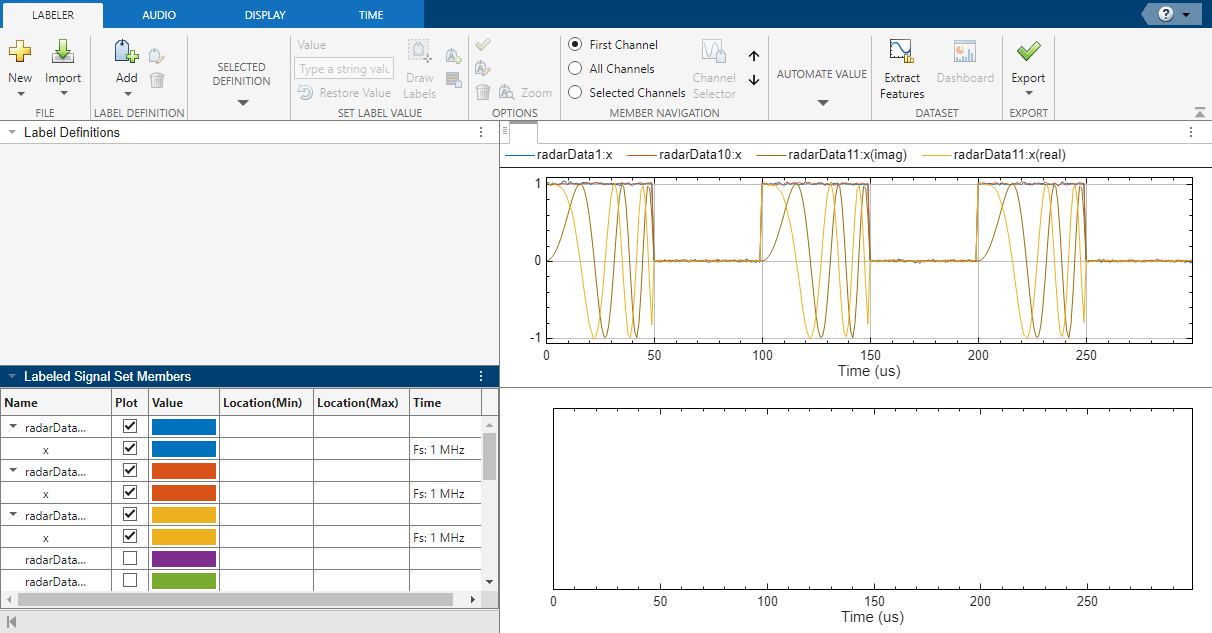Click the Add label definition icon
The height and width of the screenshot is (633, 1212).
pos(126,53)
